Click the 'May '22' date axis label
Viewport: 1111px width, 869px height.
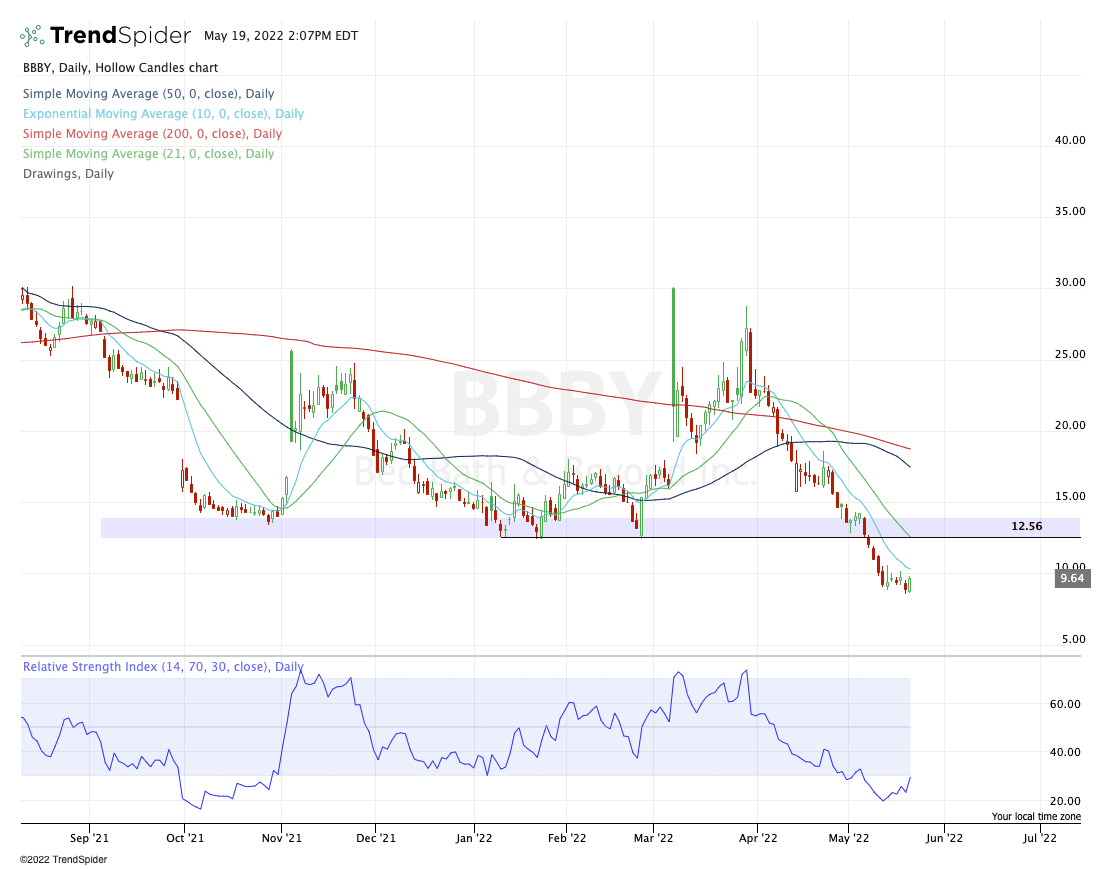[x=849, y=839]
